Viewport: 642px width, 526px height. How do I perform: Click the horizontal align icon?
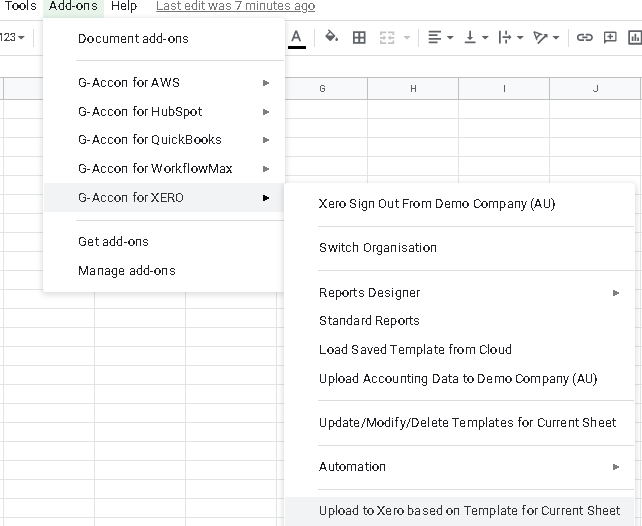tap(434, 37)
